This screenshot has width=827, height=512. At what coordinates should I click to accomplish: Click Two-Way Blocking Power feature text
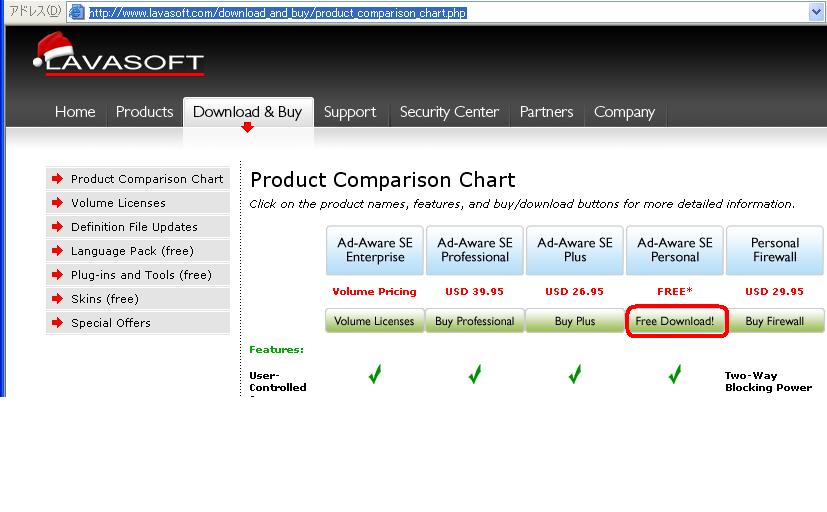coord(768,382)
